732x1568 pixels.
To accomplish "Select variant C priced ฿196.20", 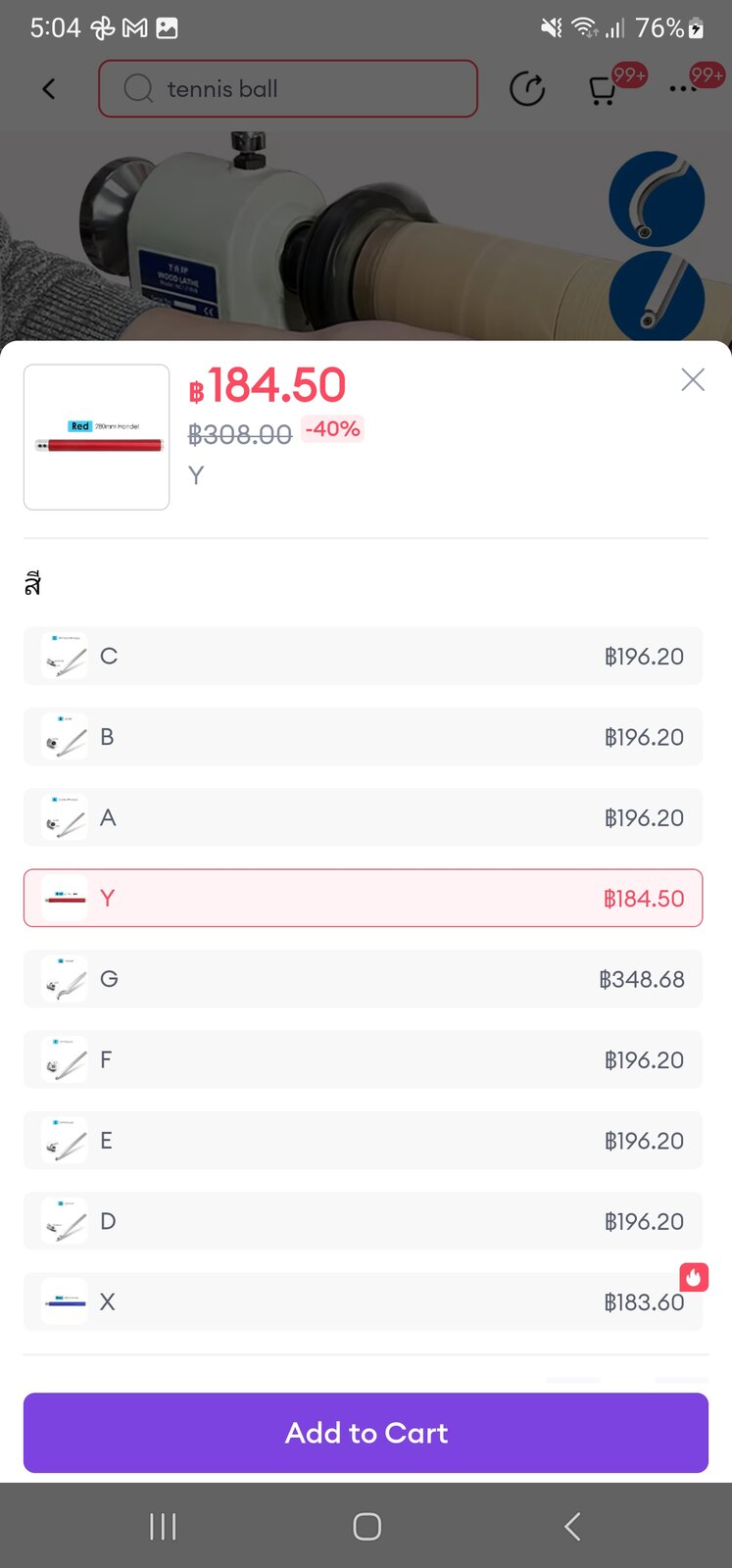I will click(363, 657).
